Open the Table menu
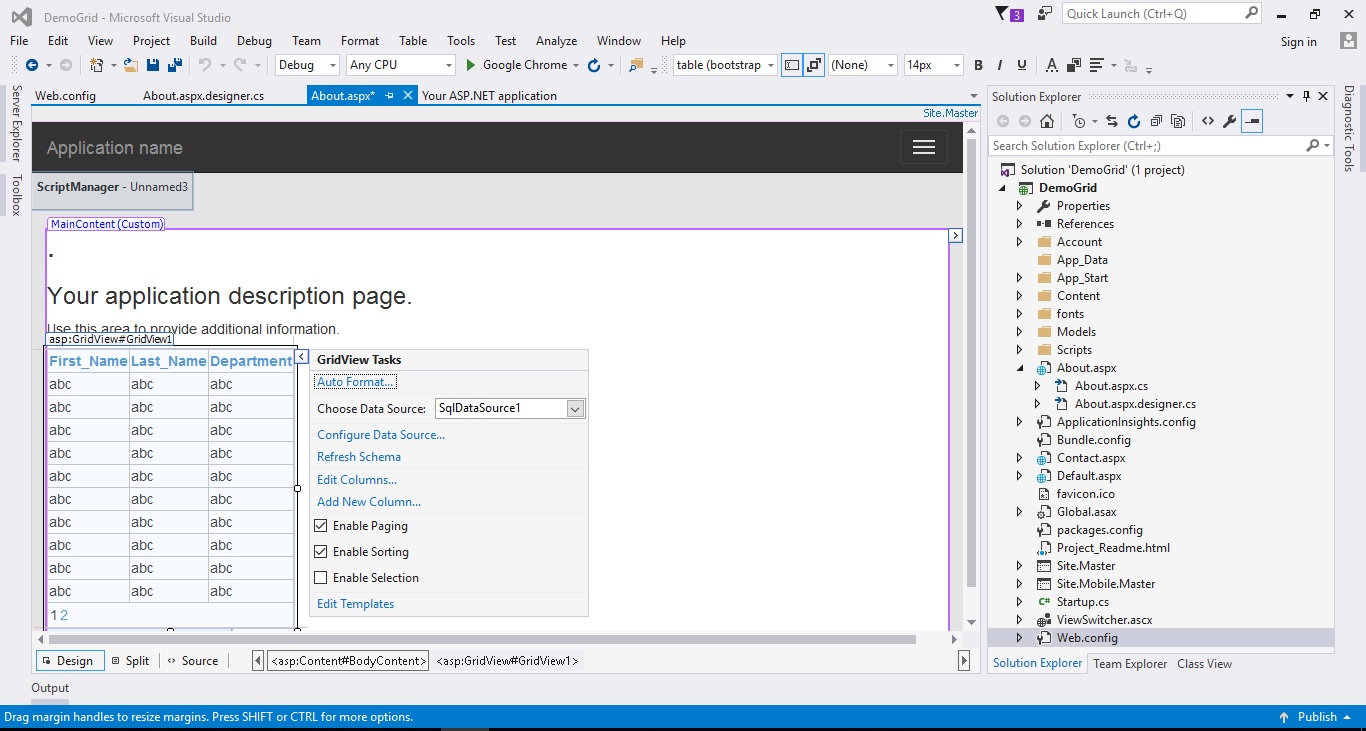The height and width of the screenshot is (731, 1366). coord(413,41)
